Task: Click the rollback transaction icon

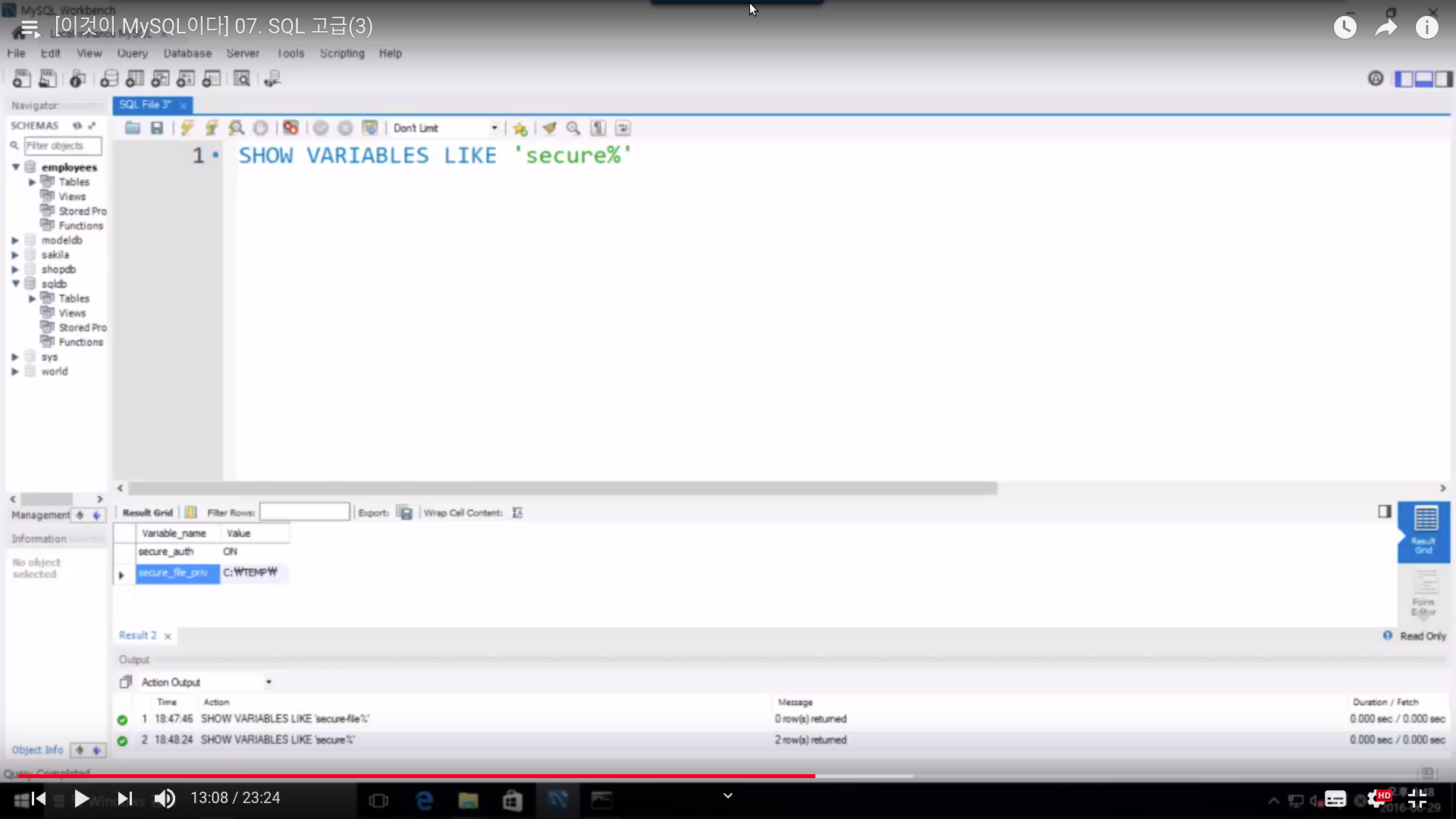Action: pyautogui.click(x=345, y=128)
